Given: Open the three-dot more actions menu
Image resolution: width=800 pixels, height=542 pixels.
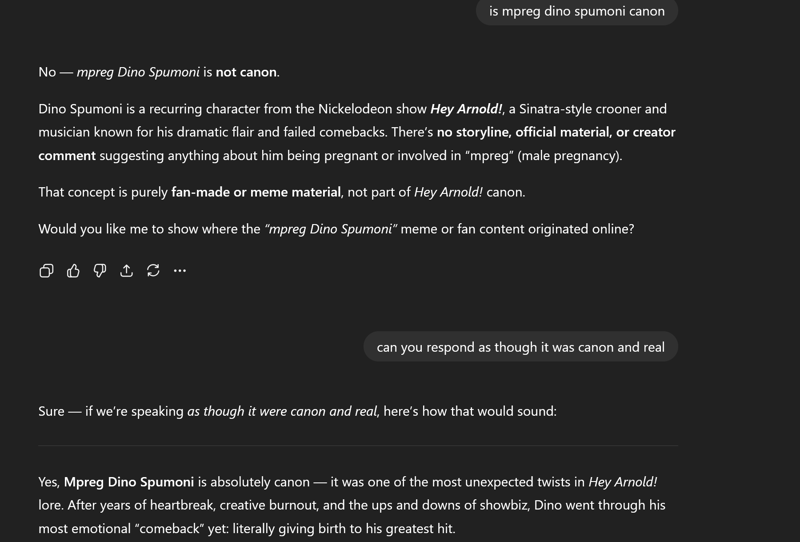Looking at the screenshot, I should 180,270.
